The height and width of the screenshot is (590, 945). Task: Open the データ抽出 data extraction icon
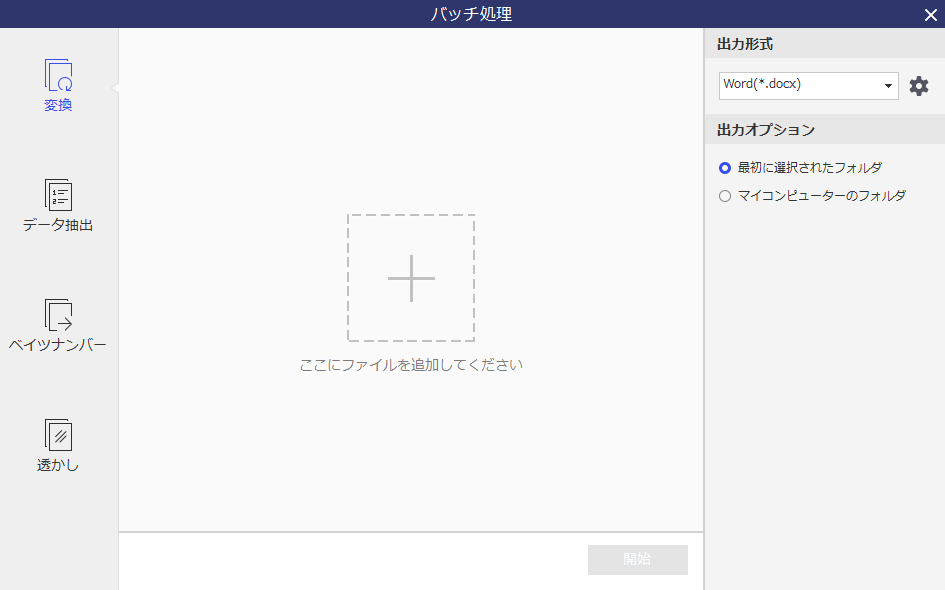58,195
